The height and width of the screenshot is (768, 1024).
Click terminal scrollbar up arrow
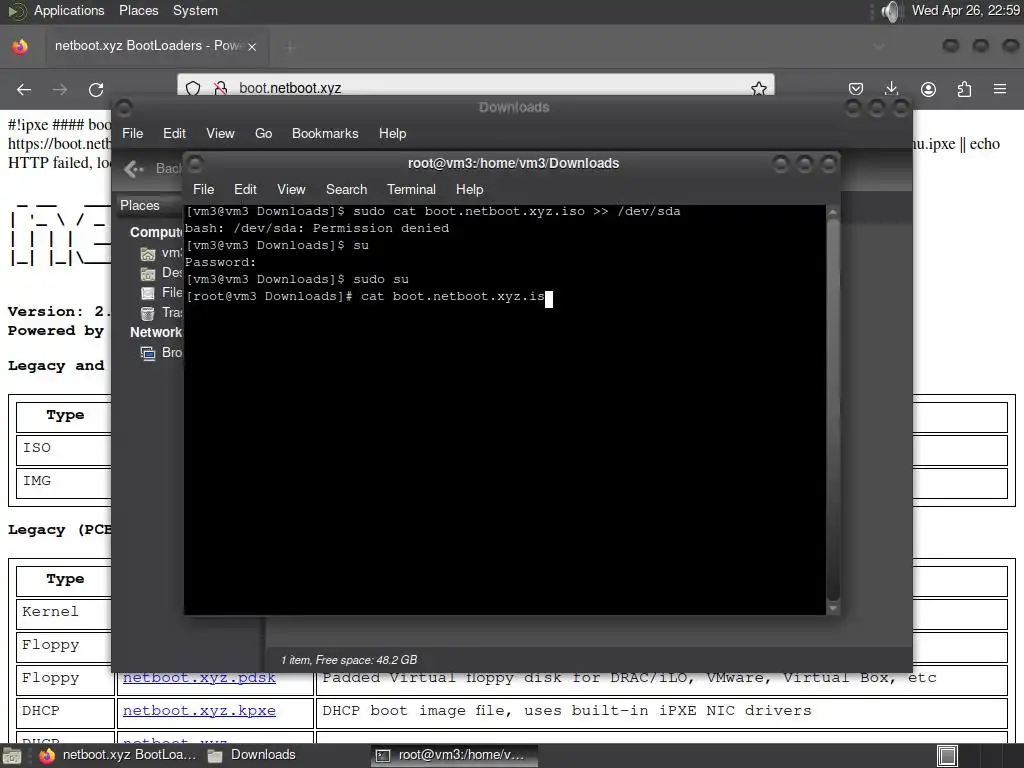(x=833, y=212)
